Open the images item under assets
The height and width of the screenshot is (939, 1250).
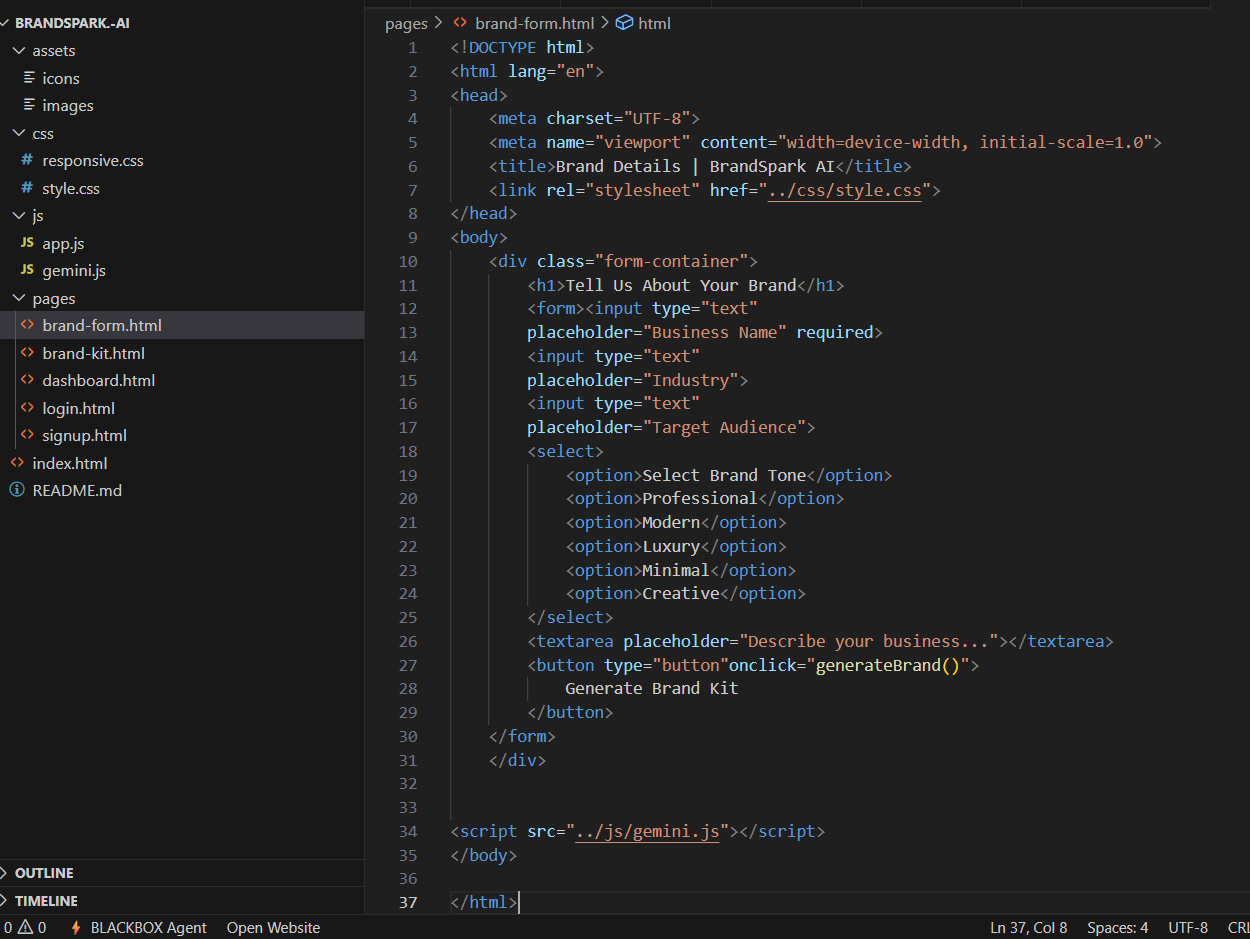[x=68, y=105]
